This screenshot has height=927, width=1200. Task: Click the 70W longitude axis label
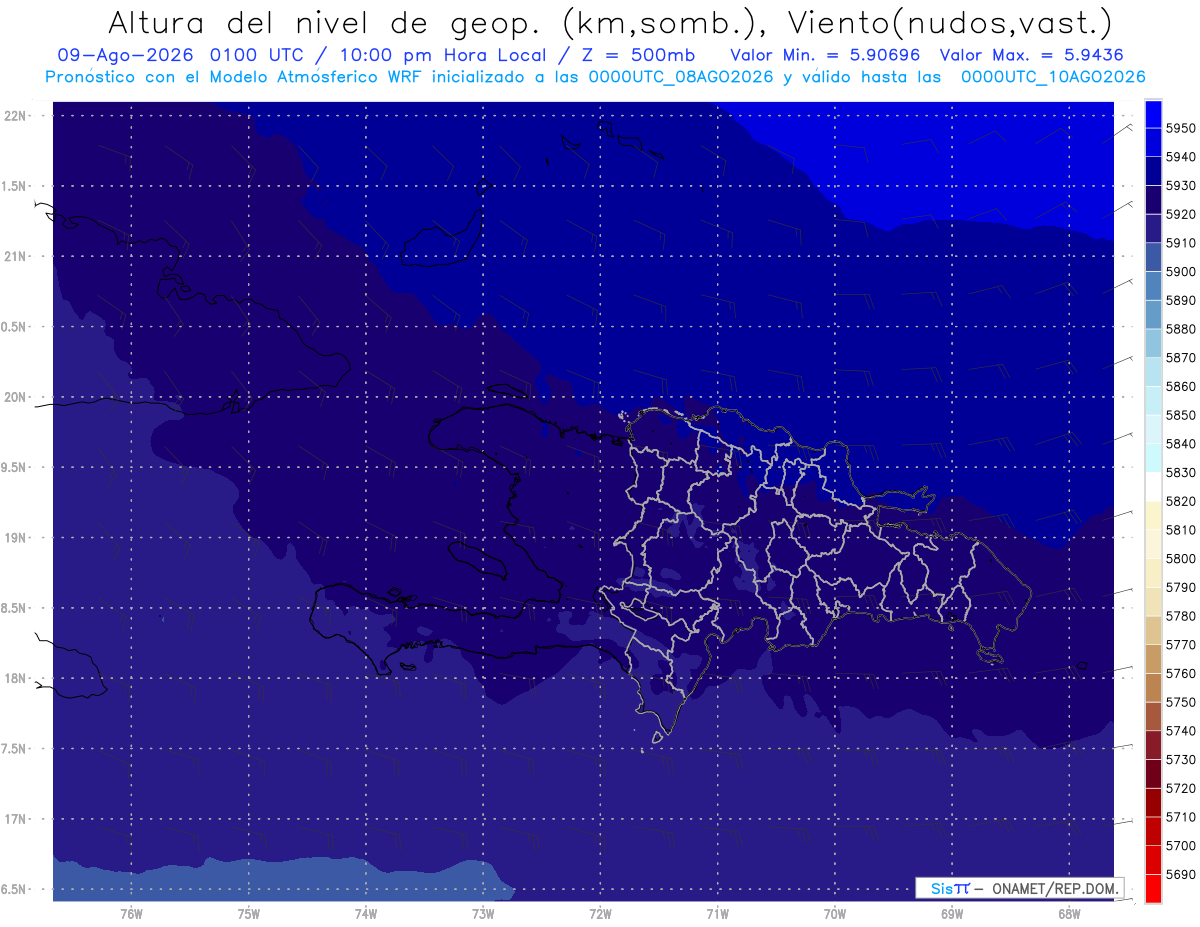point(834,913)
